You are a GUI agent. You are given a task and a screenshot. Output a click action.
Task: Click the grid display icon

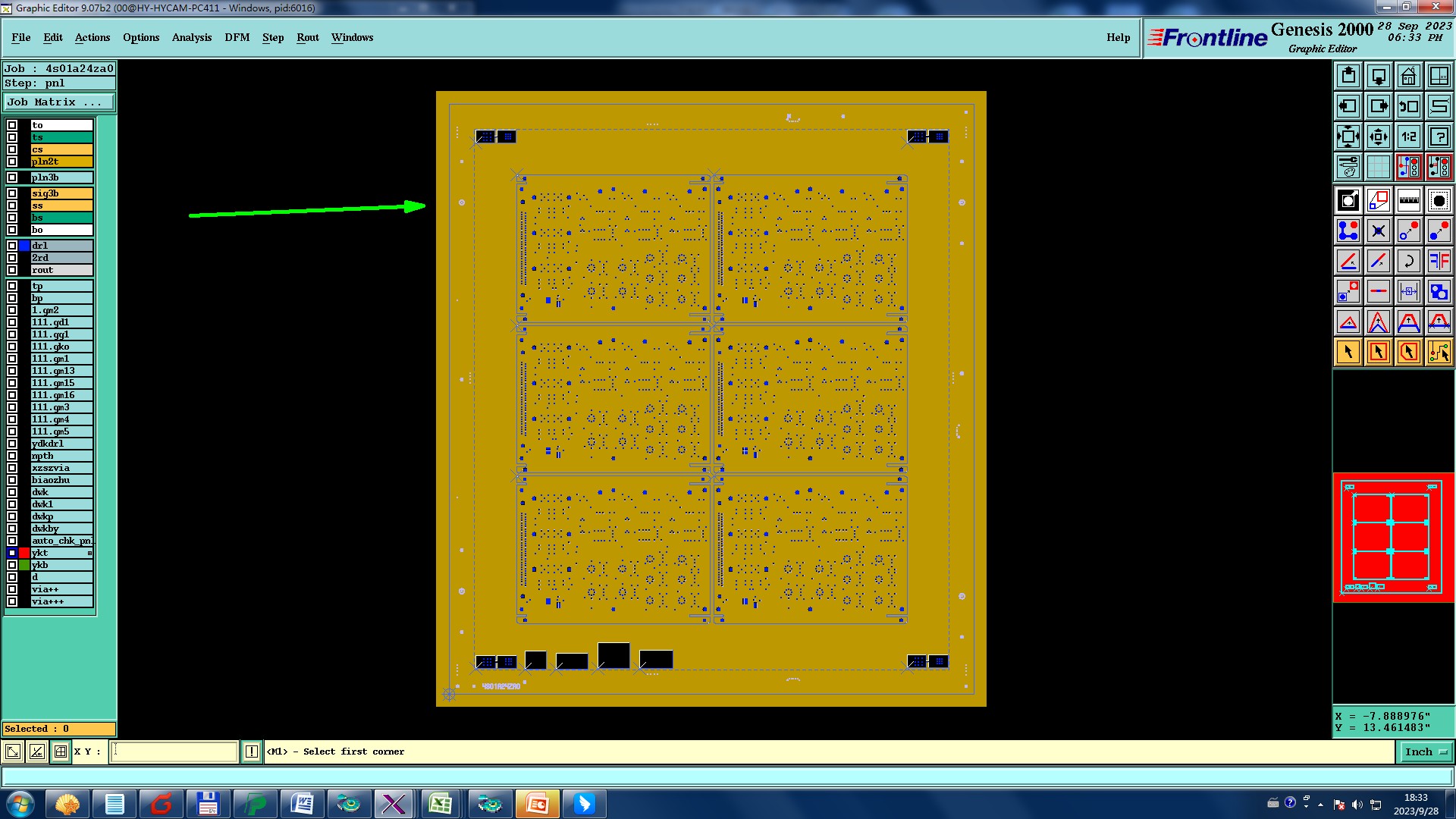[x=1378, y=167]
